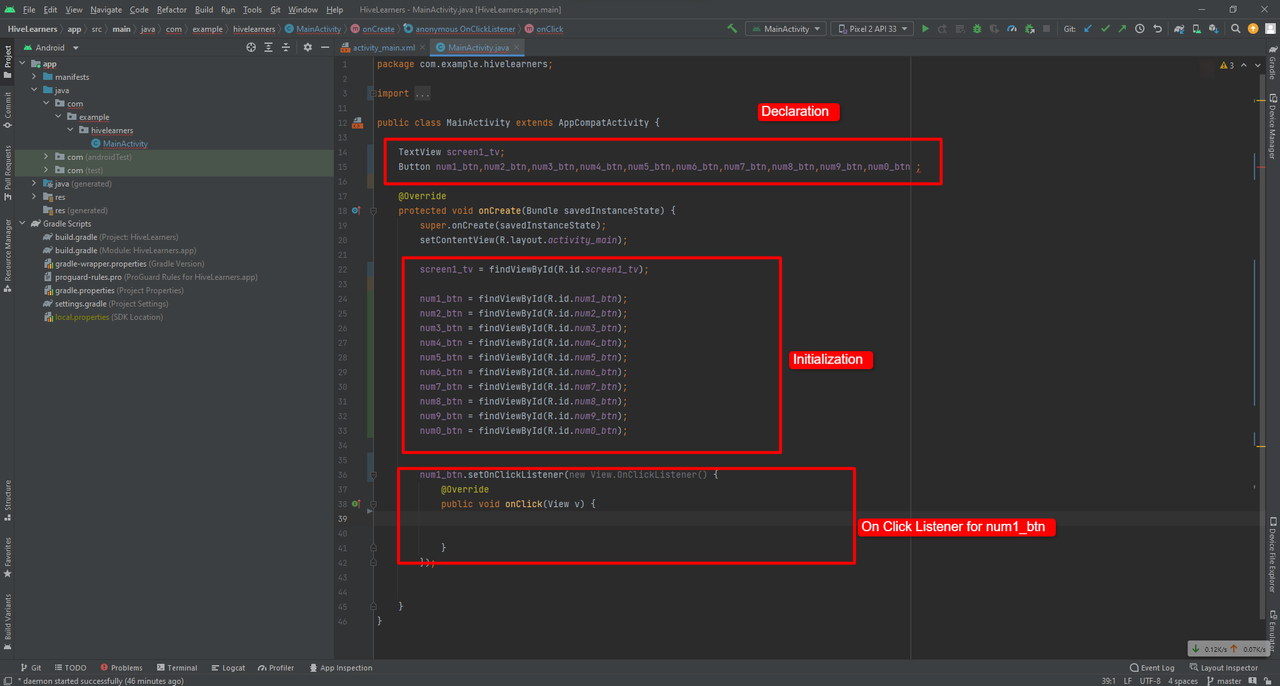The width and height of the screenshot is (1280, 686).
Task: Click the Attach Debugger to process icon
Action: tap(1029, 29)
